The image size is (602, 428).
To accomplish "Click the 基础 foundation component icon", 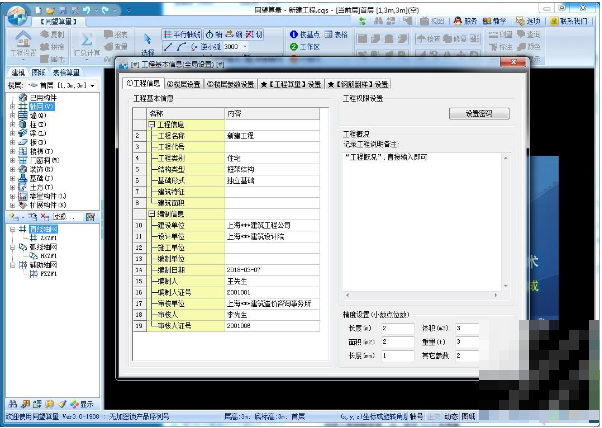I will click(x=22, y=178).
